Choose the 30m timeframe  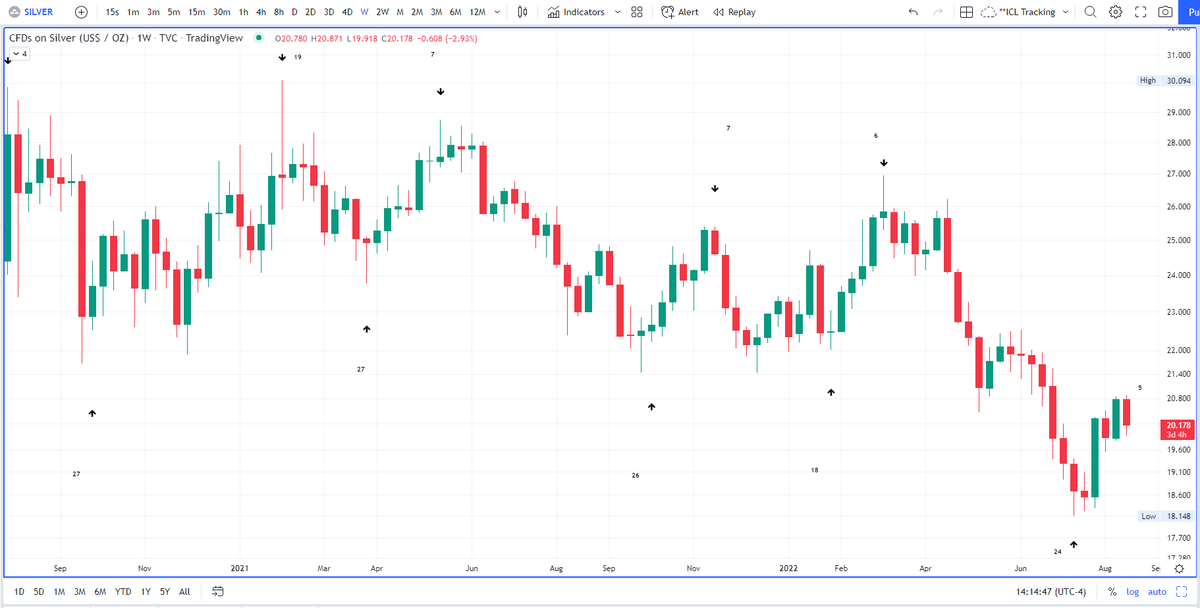[222, 12]
